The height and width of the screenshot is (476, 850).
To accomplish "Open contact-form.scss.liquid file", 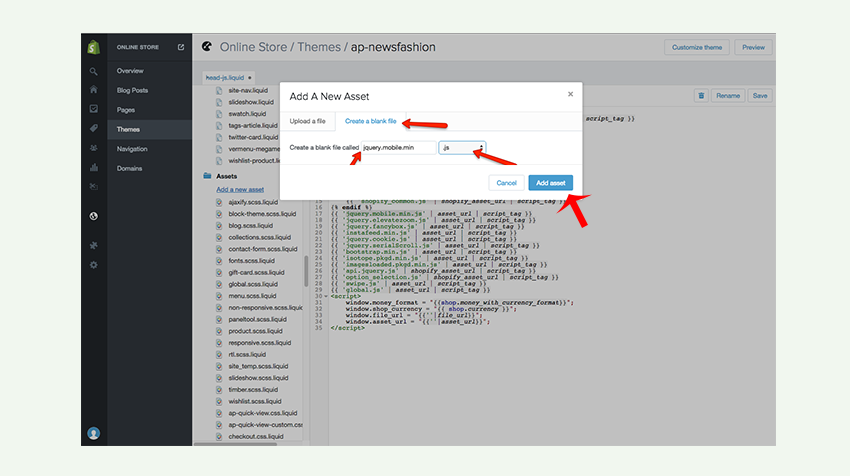I will [x=263, y=249].
